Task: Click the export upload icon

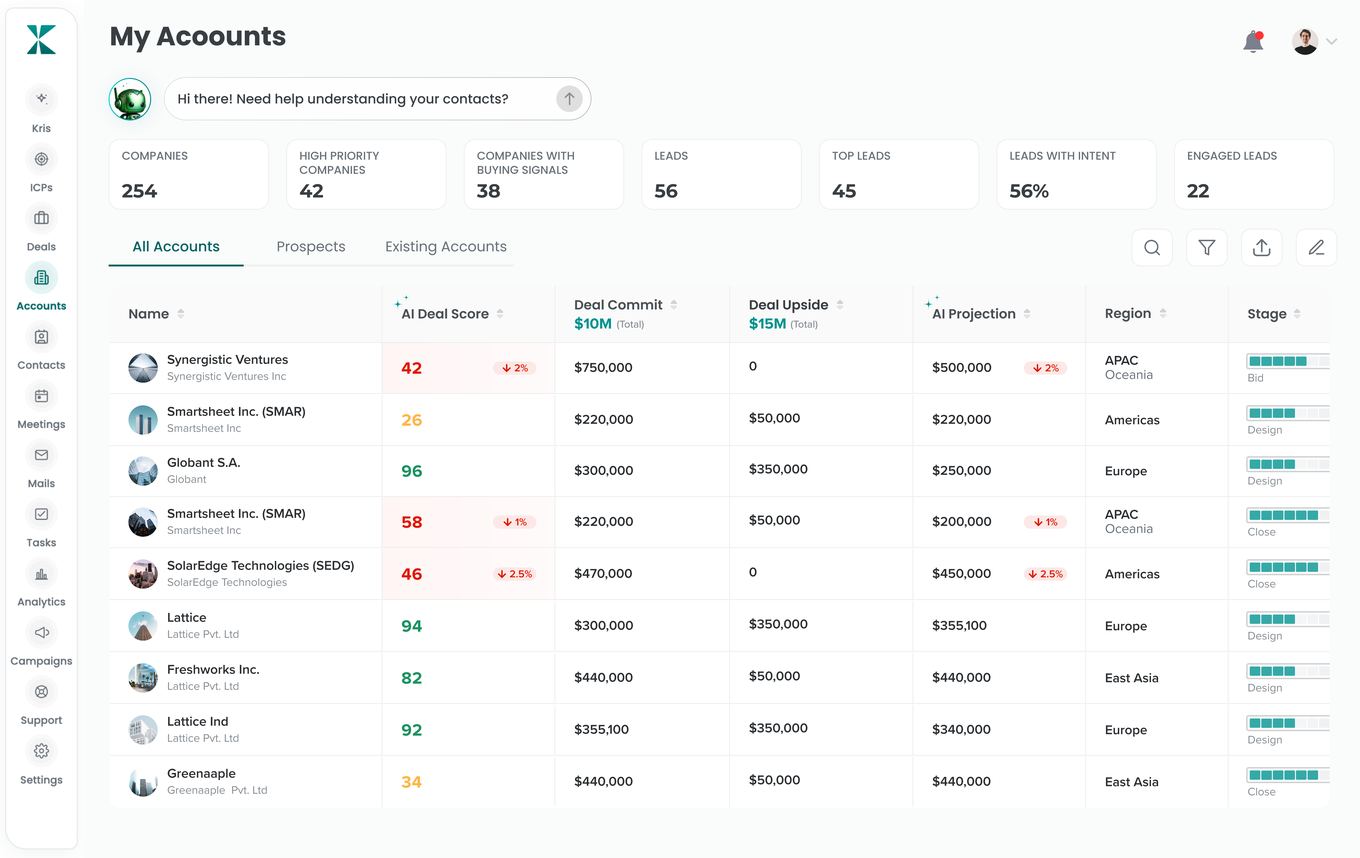Action: pyautogui.click(x=1262, y=248)
